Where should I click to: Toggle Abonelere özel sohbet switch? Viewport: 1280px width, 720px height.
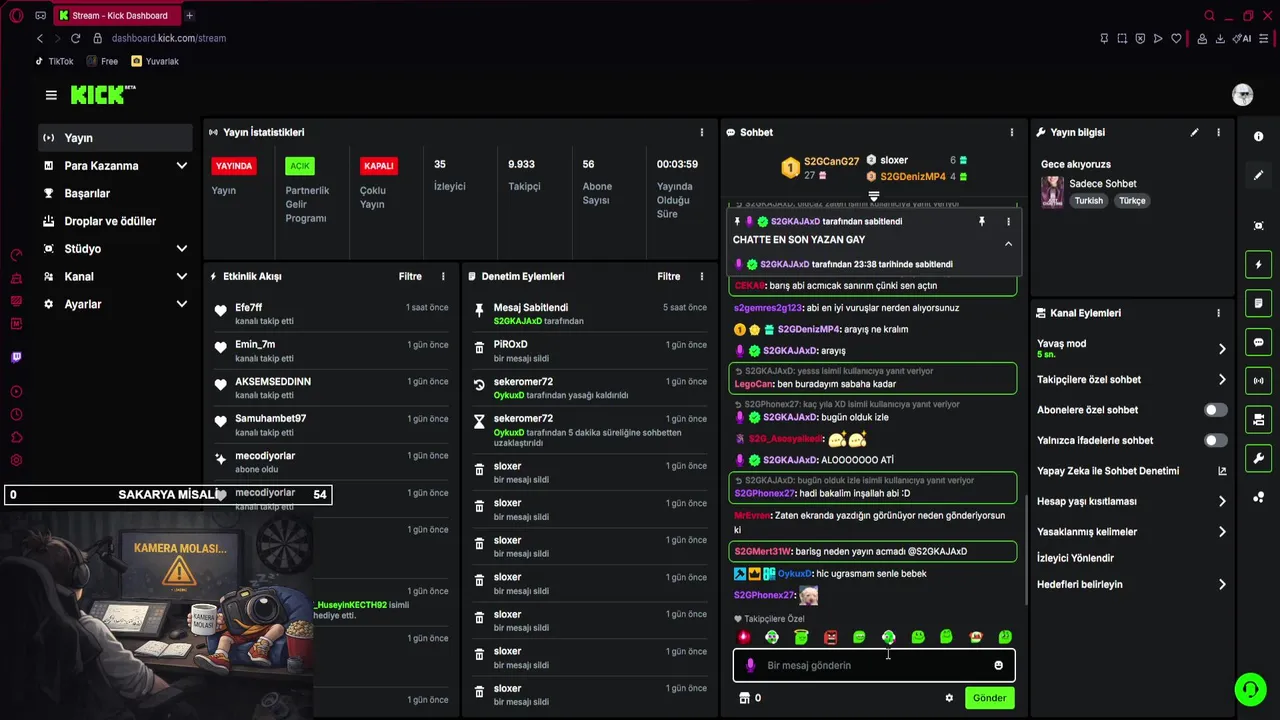[1215, 410]
